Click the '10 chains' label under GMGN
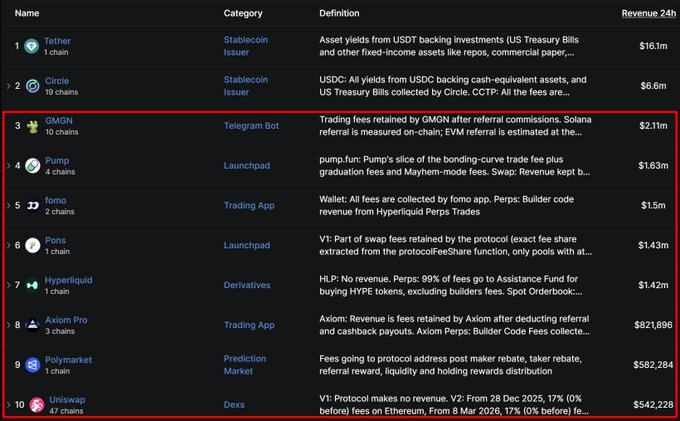 coord(62,132)
